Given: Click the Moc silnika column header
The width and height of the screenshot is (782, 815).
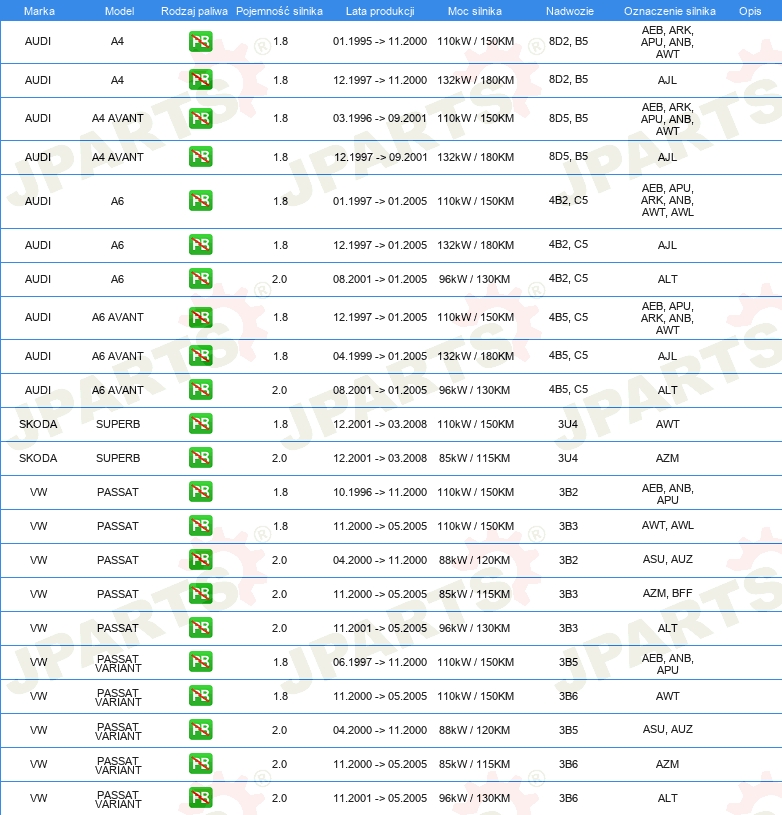Looking at the screenshot, I should [475, 11].
